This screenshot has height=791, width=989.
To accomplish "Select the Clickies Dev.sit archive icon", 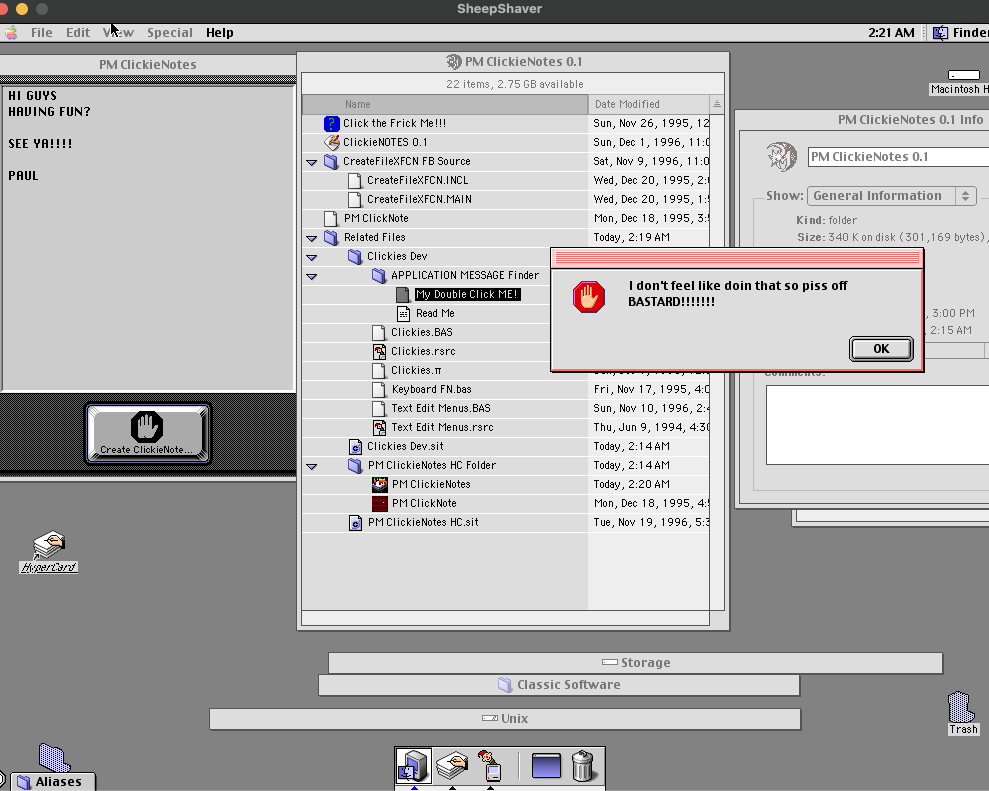I will (355, 447).
